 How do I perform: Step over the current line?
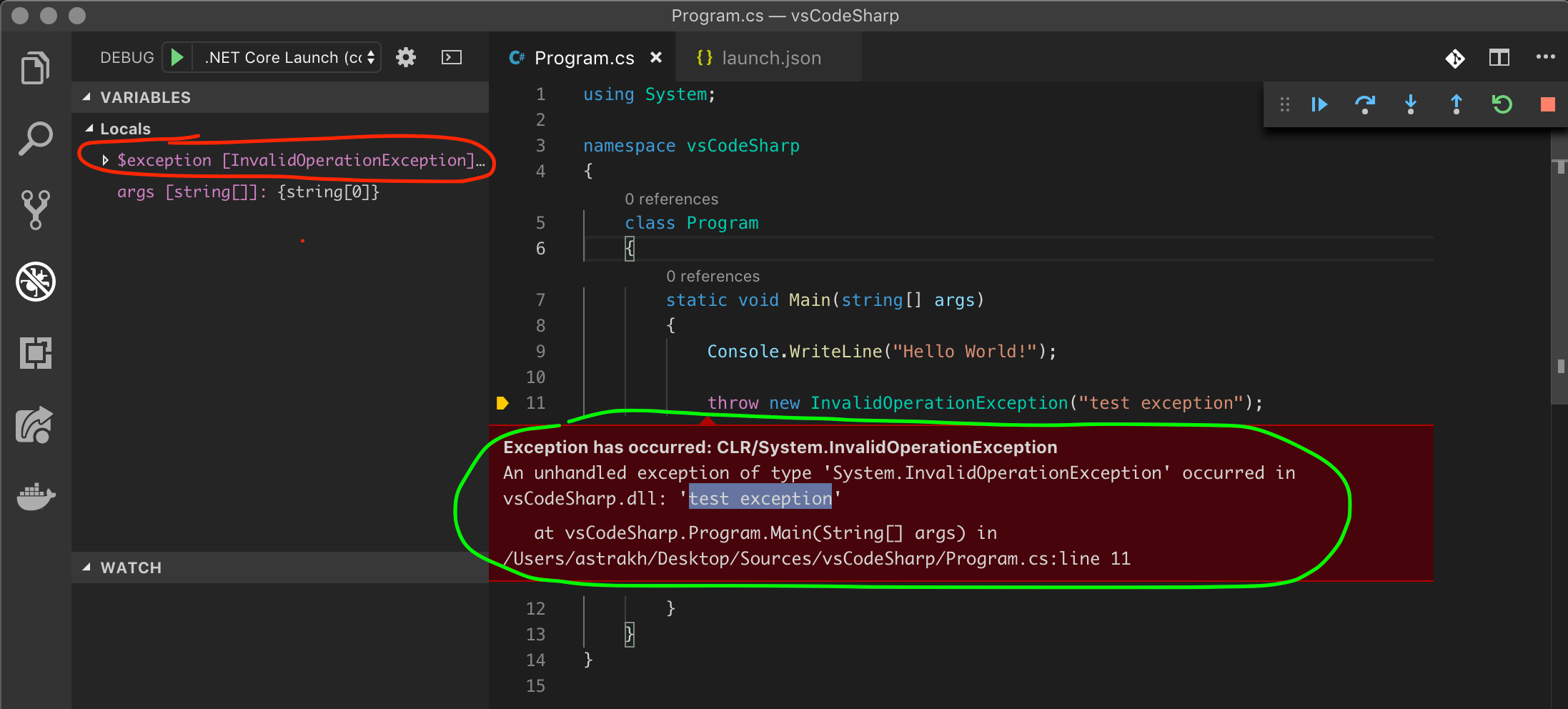tap(1364, 104)
